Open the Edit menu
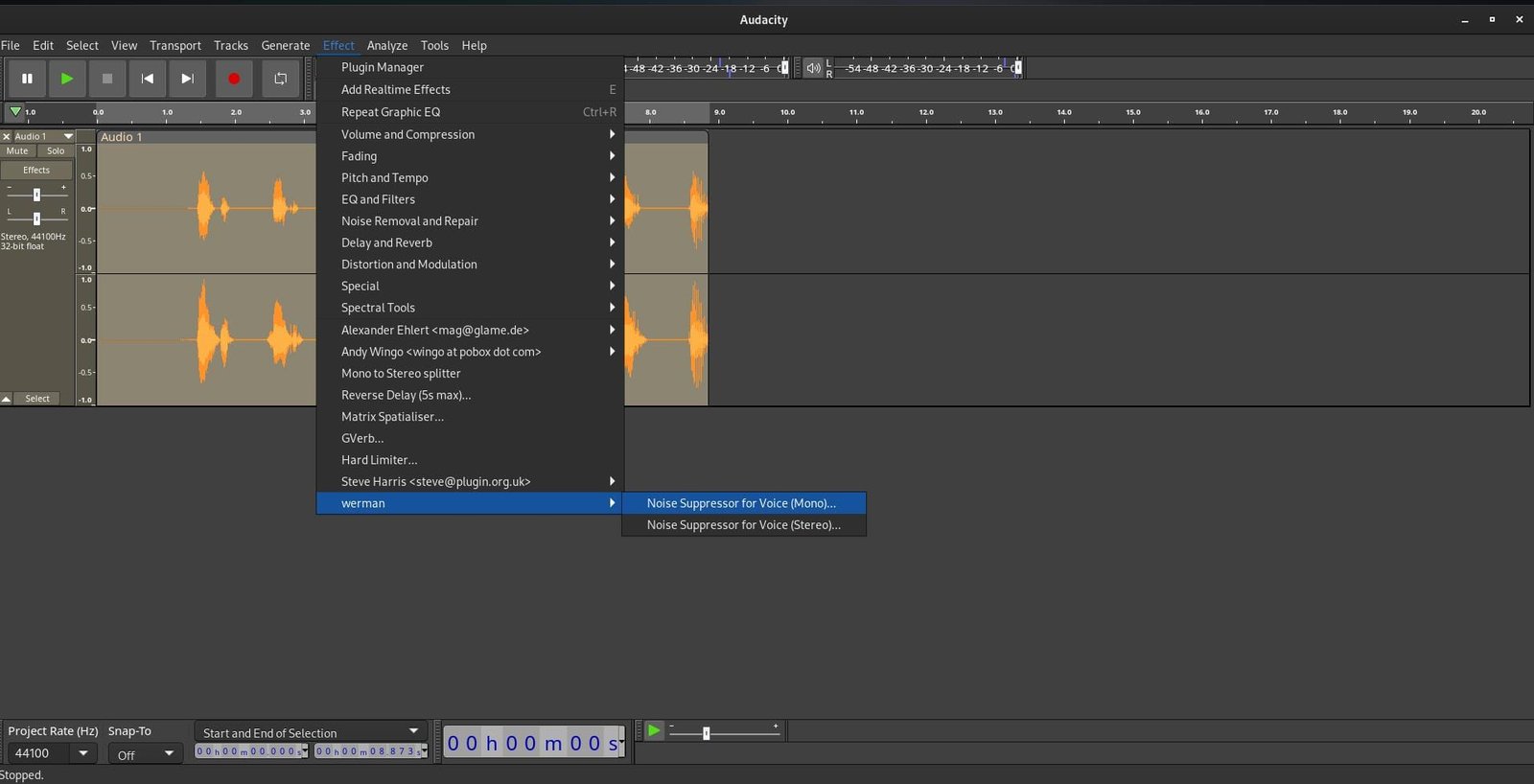This screenshot has height=784, width=1534. (43, 45)
